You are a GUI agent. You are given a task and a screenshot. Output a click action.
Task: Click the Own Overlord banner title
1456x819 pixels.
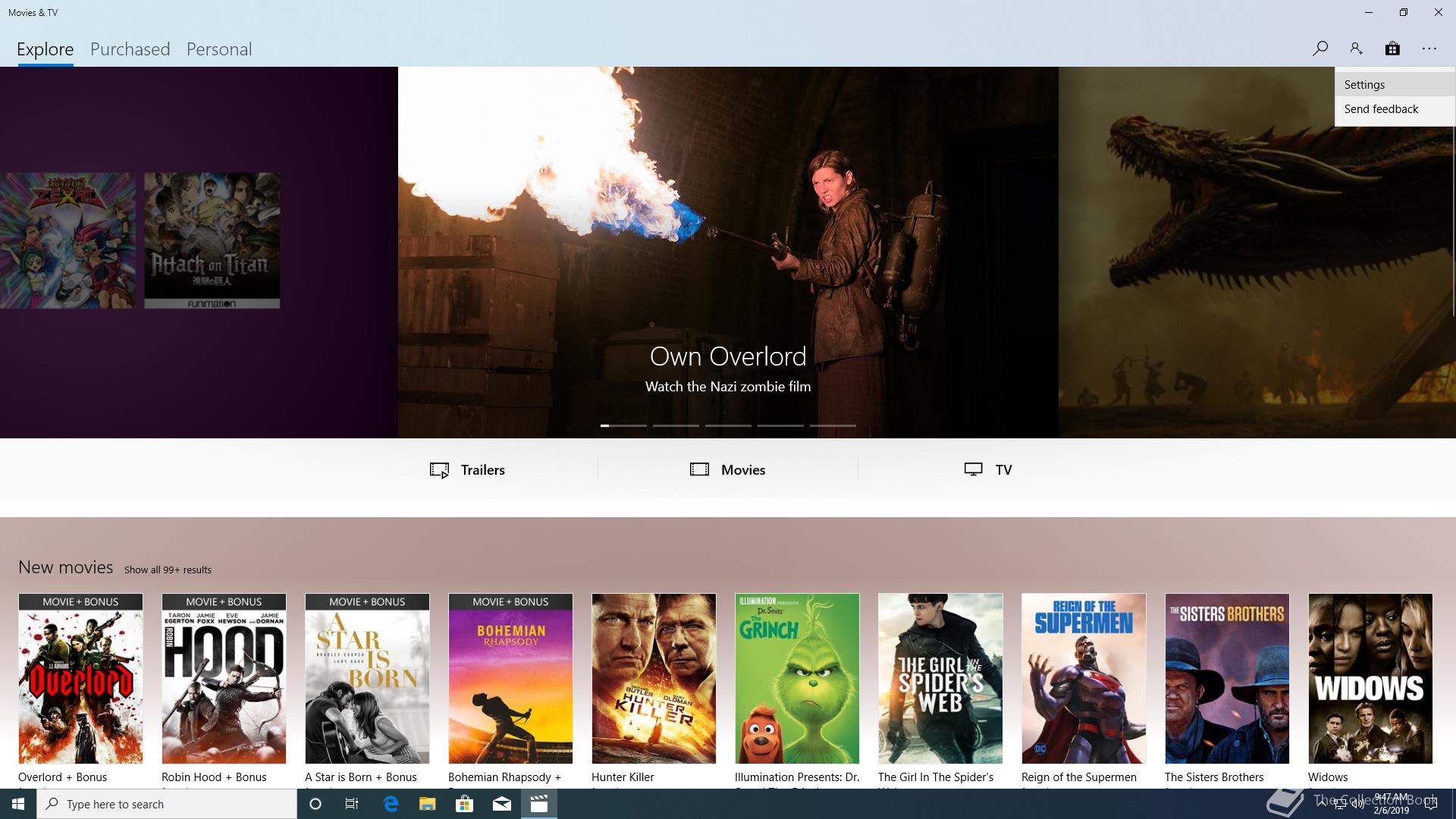coord(728,356)
